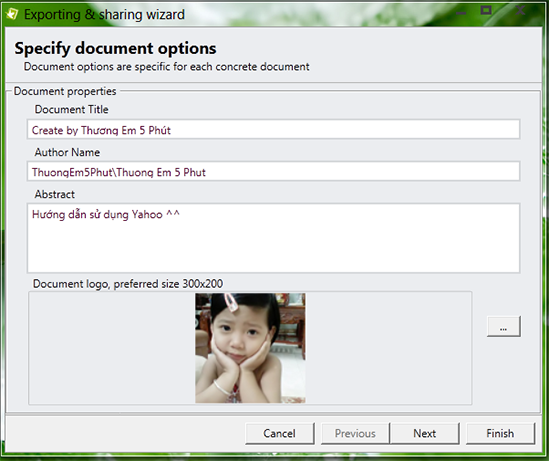Click the Exporting & sharing wizard title text
Screen dimensions: 549x461
(x=104, y=15)
